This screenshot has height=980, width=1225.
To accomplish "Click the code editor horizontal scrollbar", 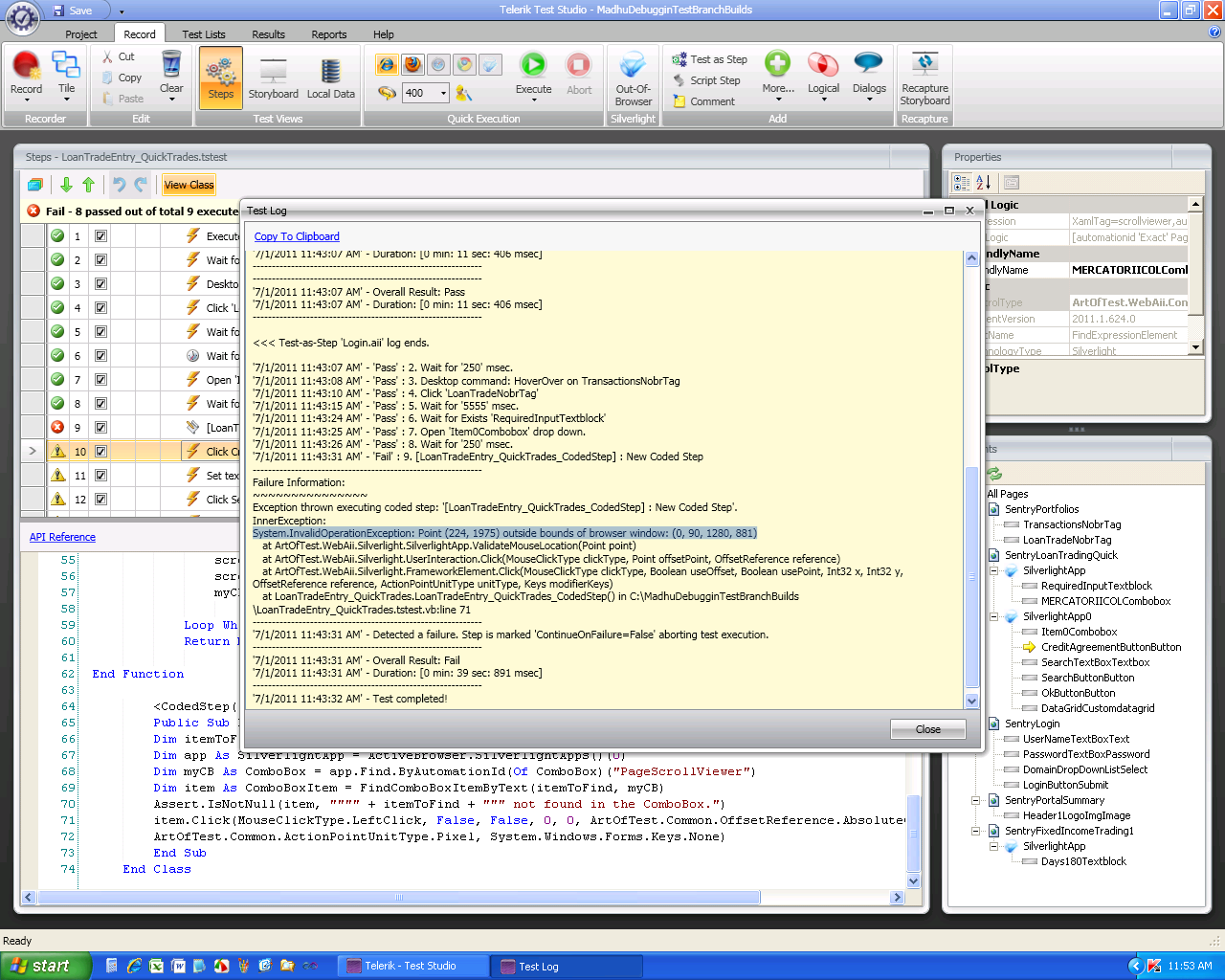I will coord(398,898).
